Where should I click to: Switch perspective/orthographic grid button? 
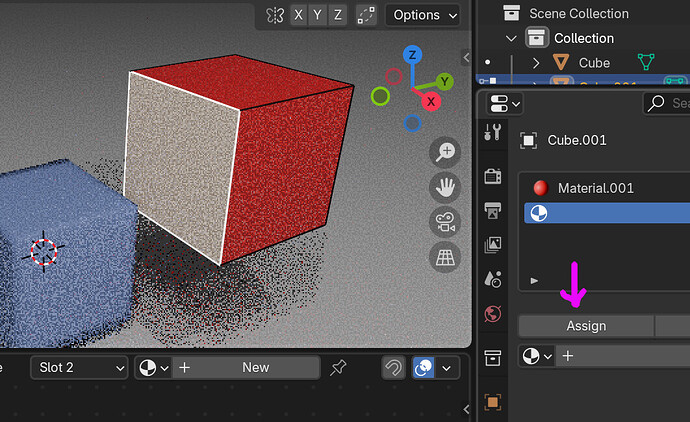[445, 257]
